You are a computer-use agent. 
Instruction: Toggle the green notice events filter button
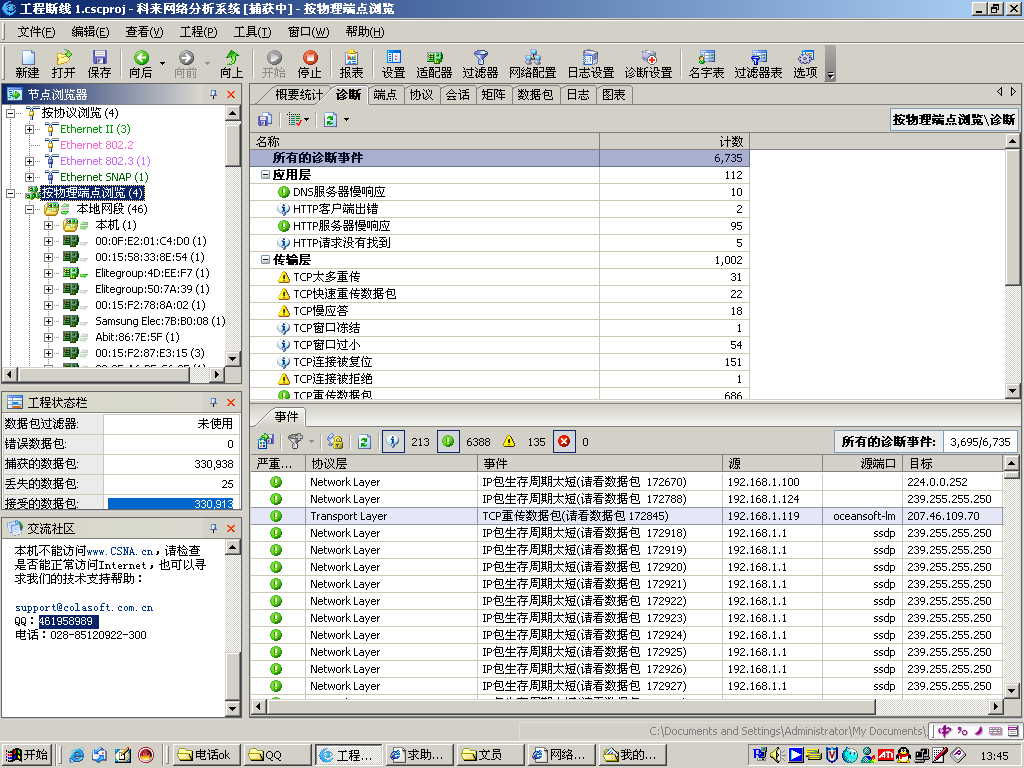point(449,441)
